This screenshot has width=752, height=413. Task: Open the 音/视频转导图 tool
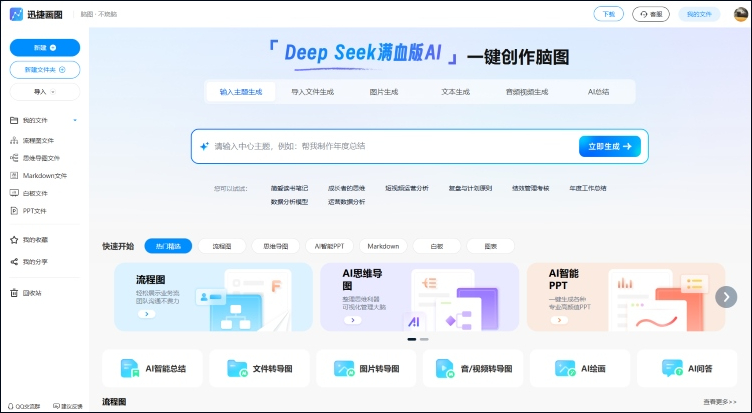pos(471,369)
